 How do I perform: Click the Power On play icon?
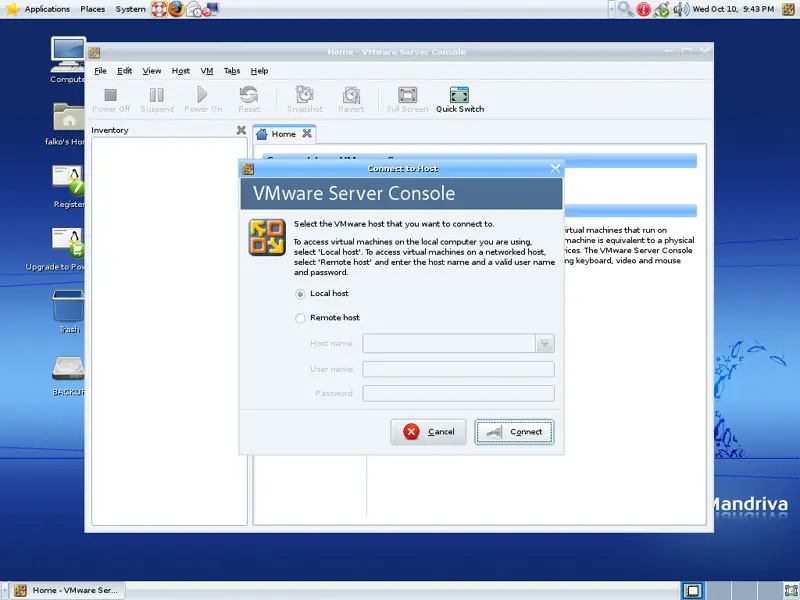[202, 94]
